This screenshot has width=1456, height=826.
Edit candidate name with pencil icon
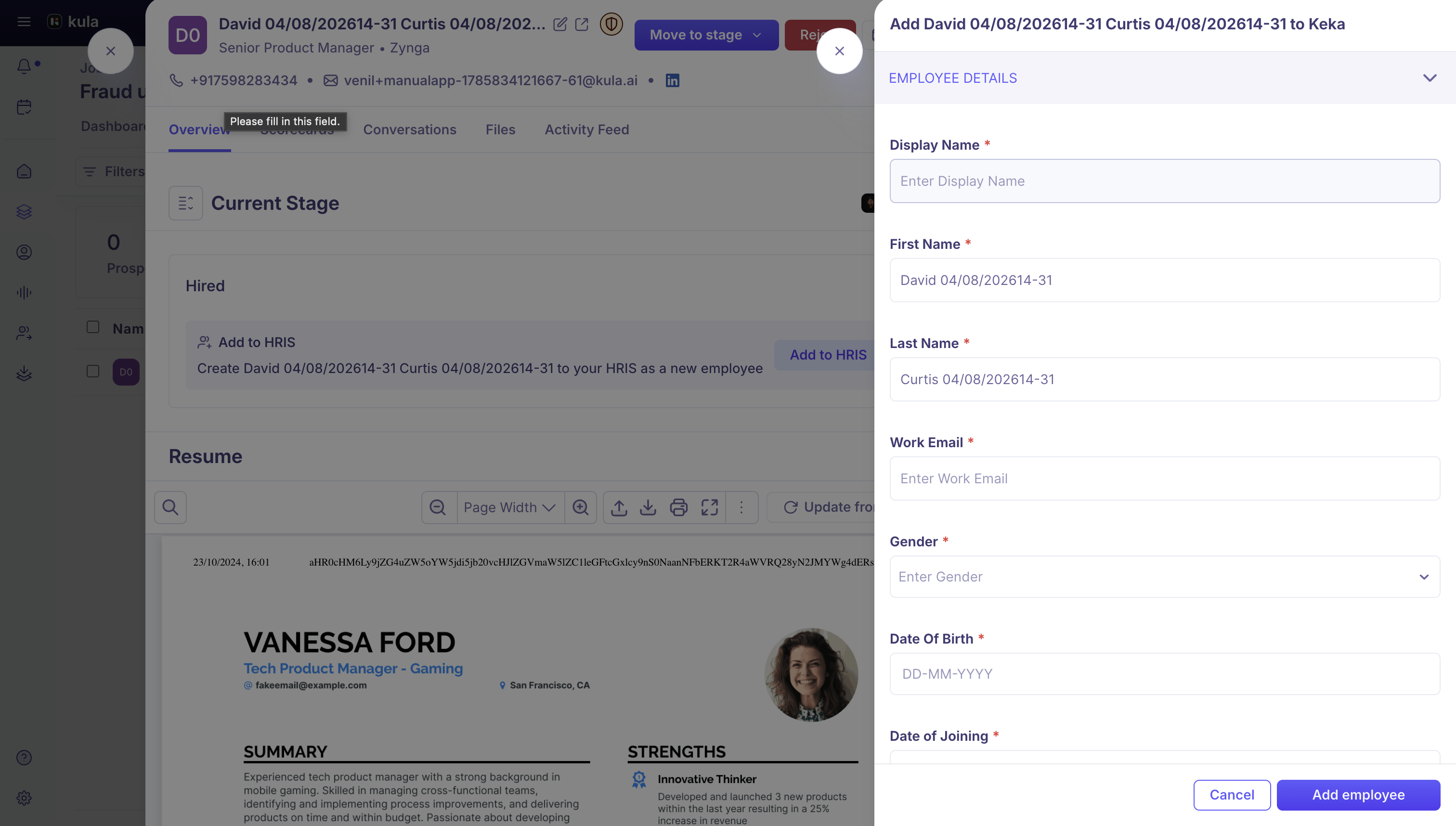pyautogui.click(x=560, y=24)
